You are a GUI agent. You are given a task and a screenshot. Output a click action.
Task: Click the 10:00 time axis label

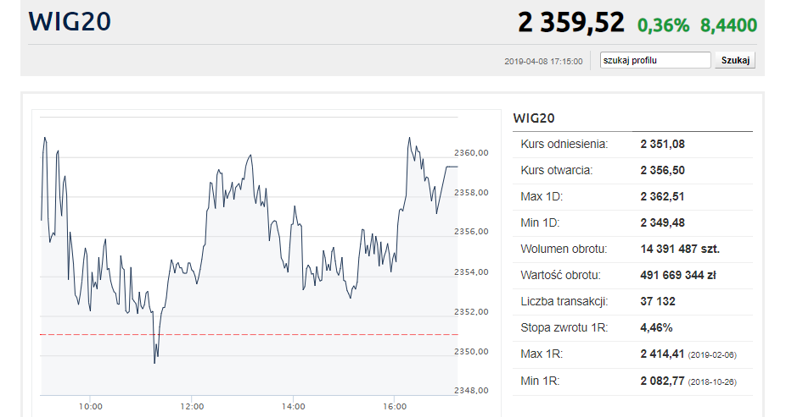[x=90, y=406]
